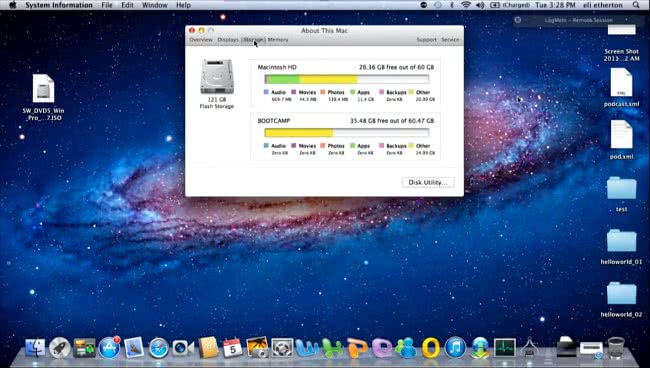Image resolution: width=650 pixels, height=368 pixels.
Task: Open the Apple menu
Action: point(12,5)
